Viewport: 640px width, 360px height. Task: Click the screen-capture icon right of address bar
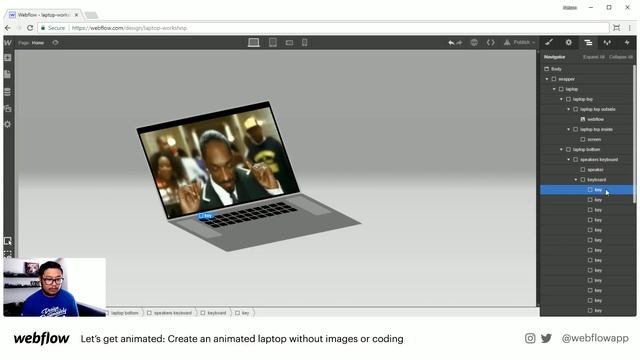[x=616, y=28]
